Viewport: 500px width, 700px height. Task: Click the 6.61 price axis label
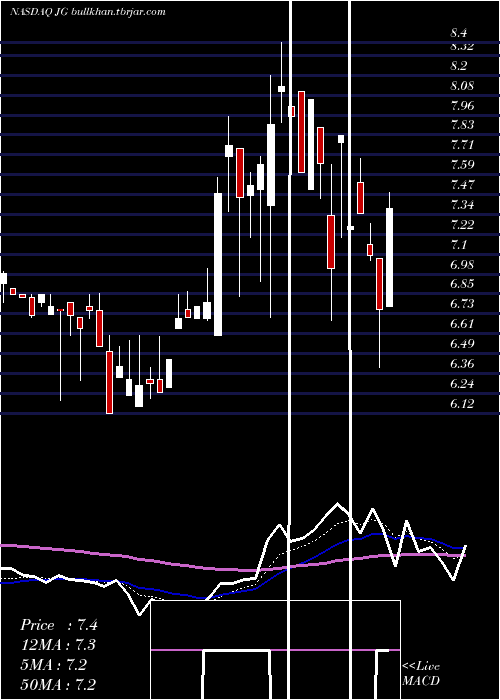[462, 324]
